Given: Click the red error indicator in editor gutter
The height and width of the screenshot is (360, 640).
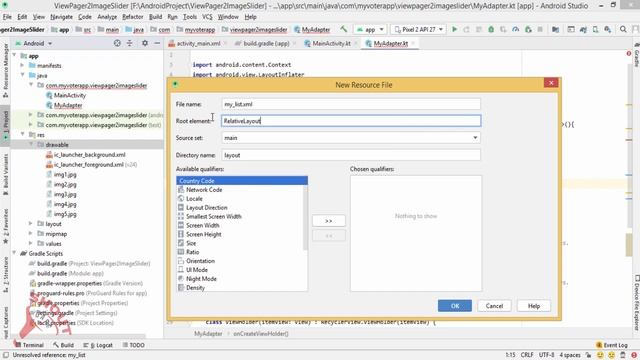Looking at the screenshot, I should coord(629,53).
